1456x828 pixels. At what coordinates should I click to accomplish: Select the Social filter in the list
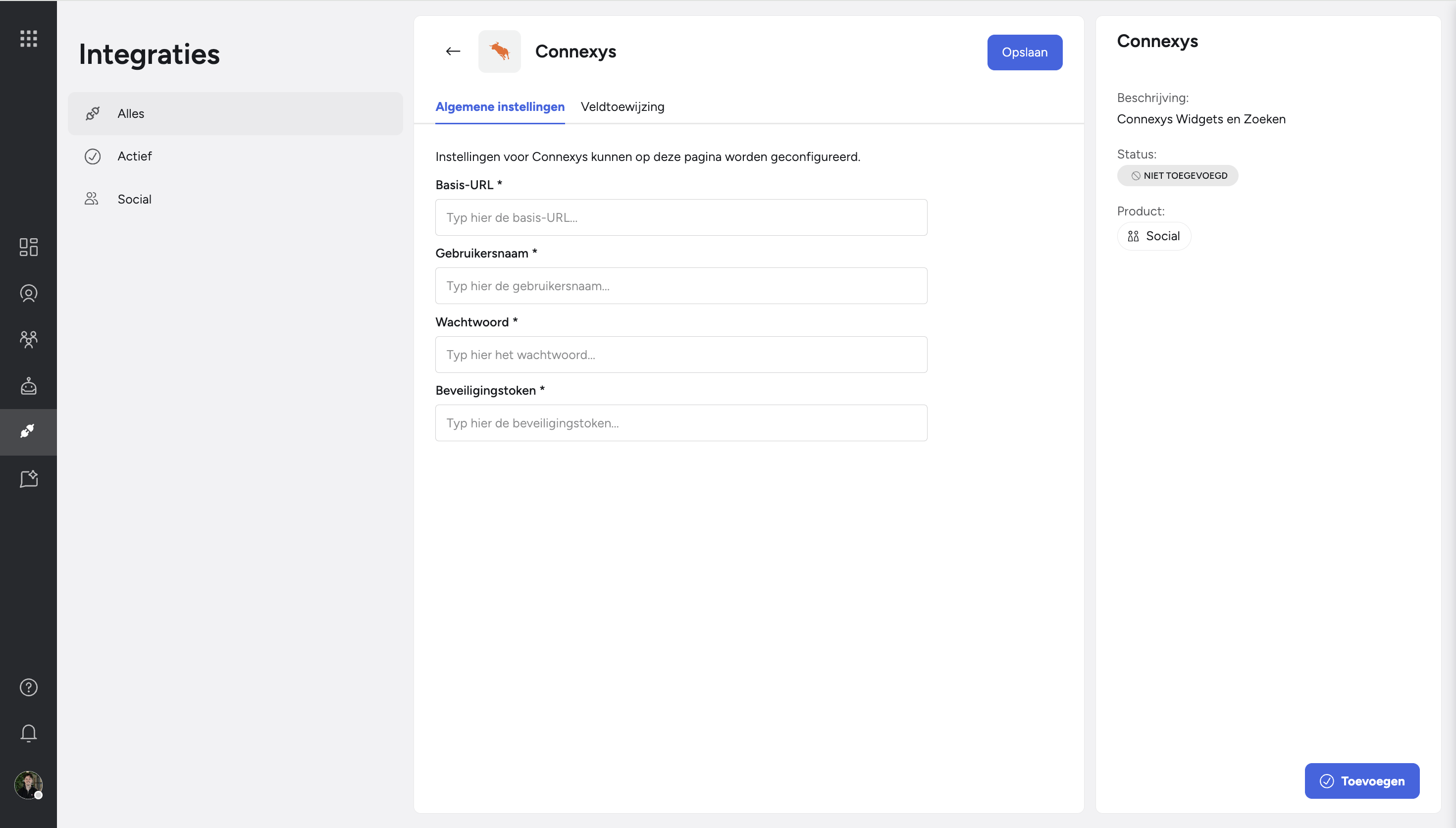pos(235,199)
